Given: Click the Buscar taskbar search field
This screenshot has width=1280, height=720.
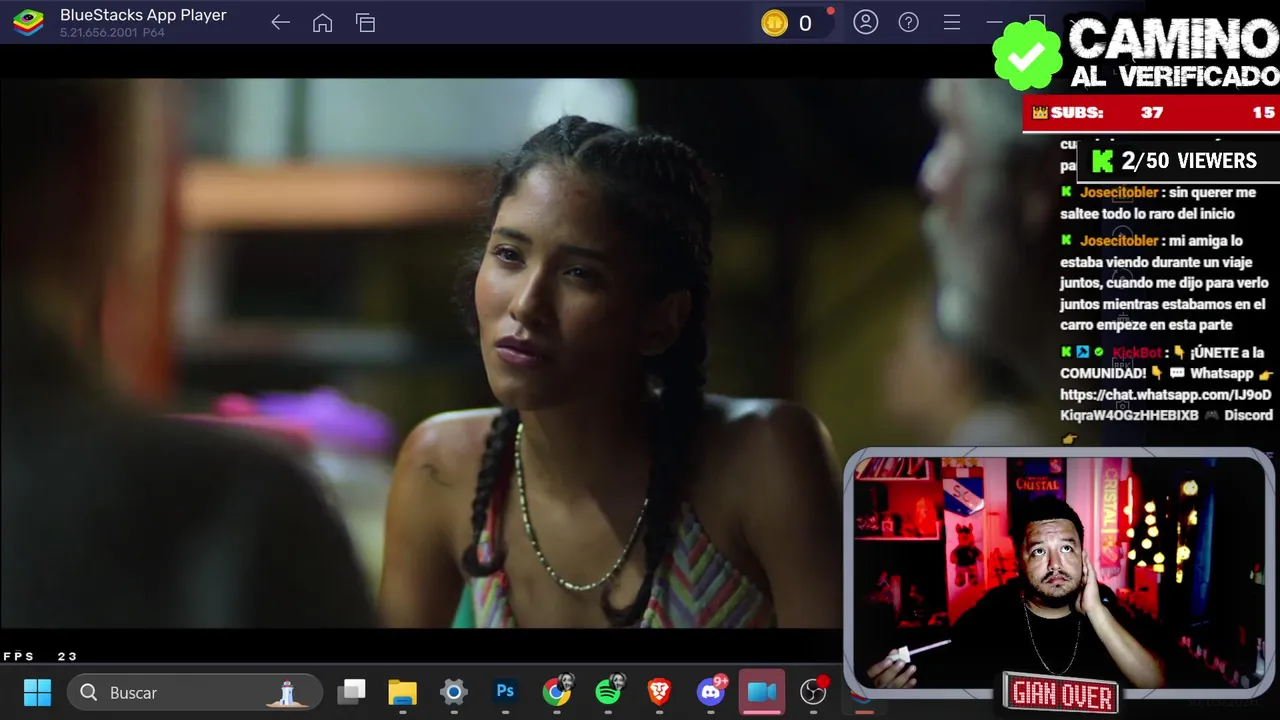Looking at the screenshot, I should click(x=195, y=692).
